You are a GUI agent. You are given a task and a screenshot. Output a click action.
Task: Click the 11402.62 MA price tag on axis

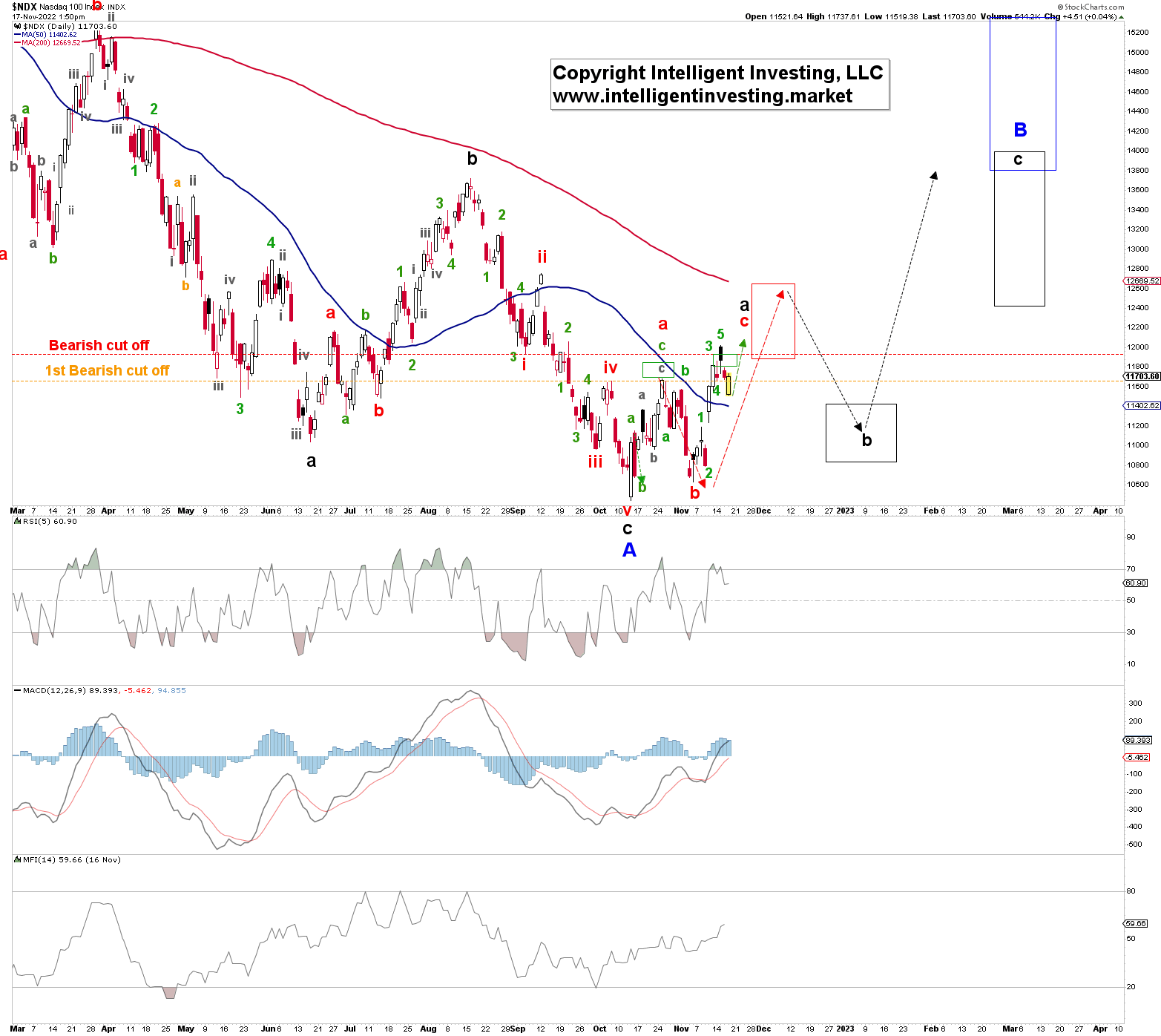[1142, 406]
